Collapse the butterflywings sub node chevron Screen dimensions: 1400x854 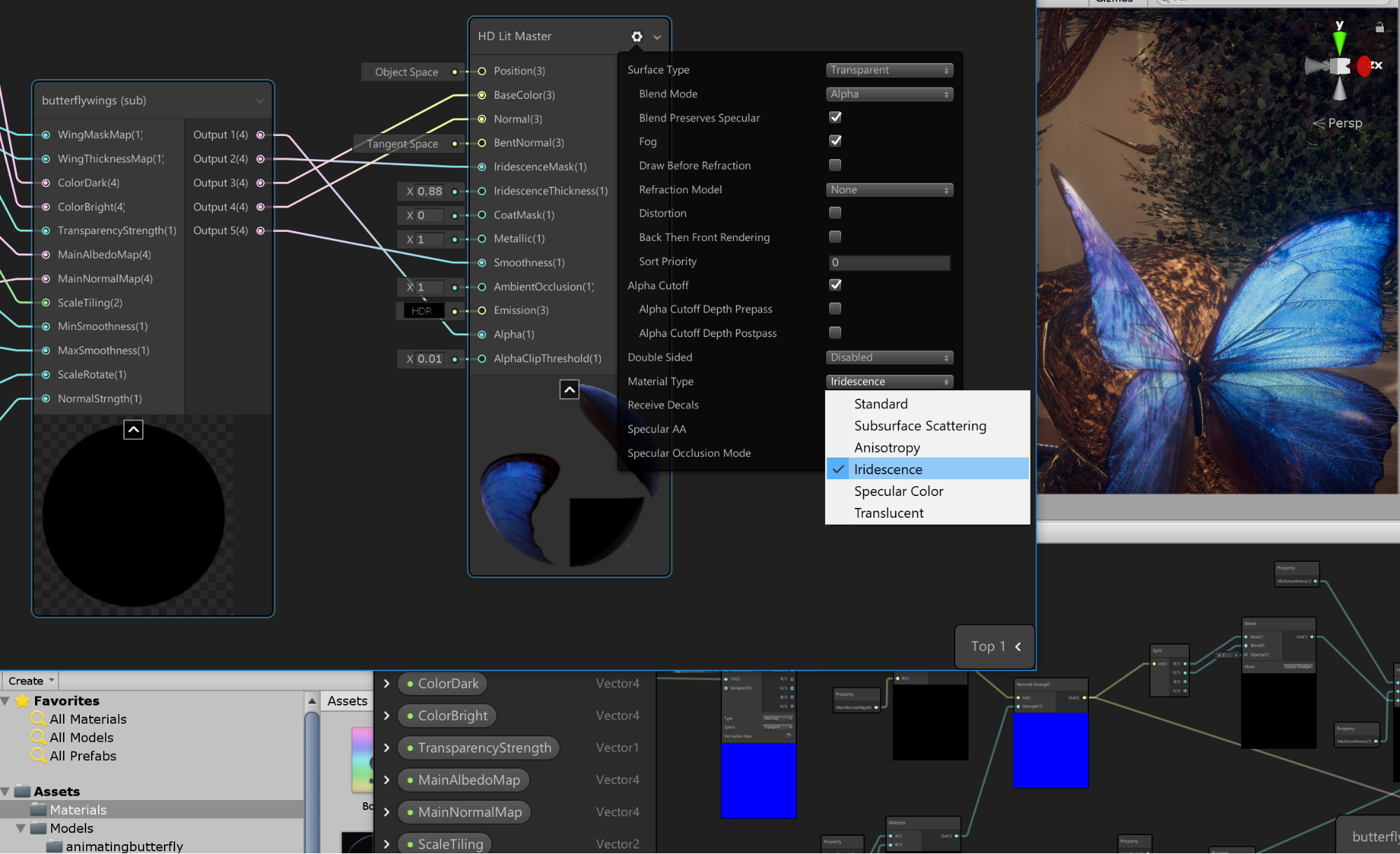click(260, 101)
